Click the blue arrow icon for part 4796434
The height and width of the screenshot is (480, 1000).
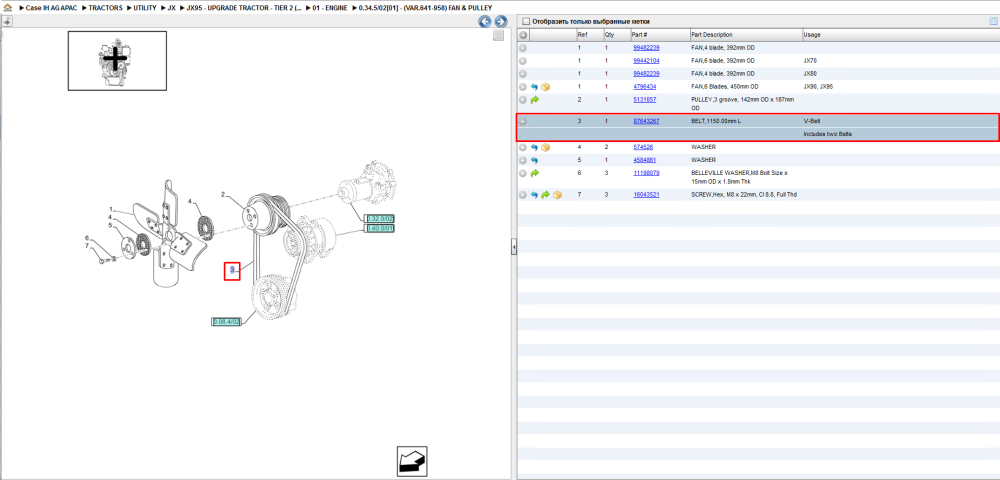[x=534, y=87]
